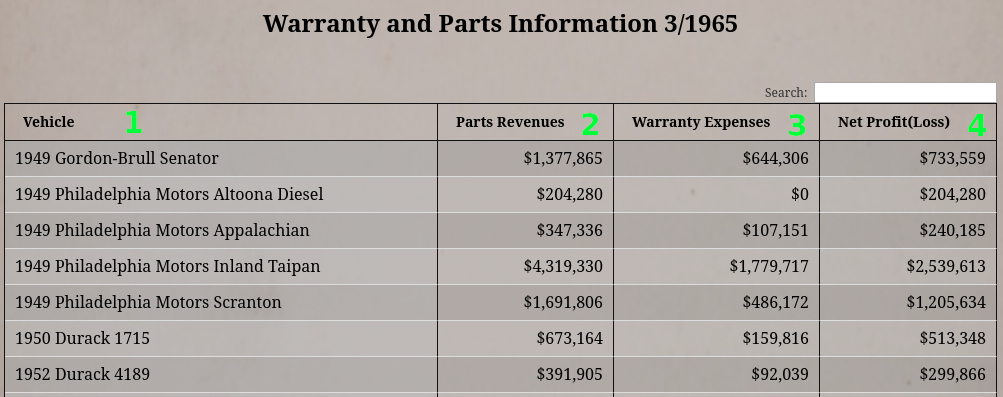This screenshot has height=397, width=1003.
Task: Sort by Warranty Expenses column header
Action: coord(716,122)
